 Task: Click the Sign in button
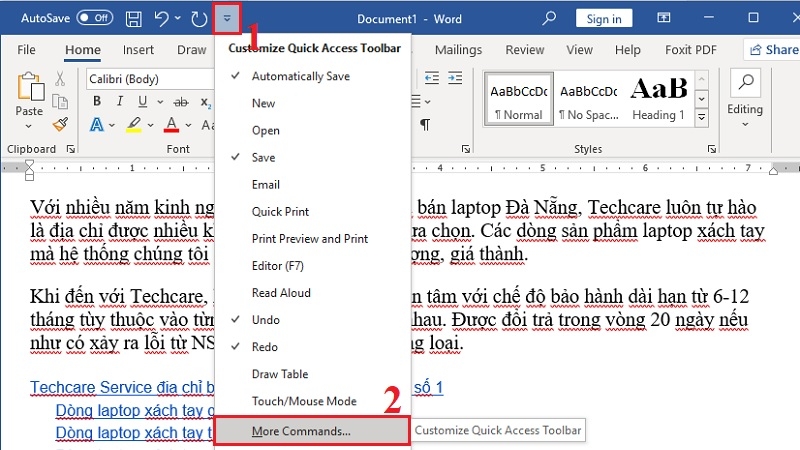[x=604, y=19]
